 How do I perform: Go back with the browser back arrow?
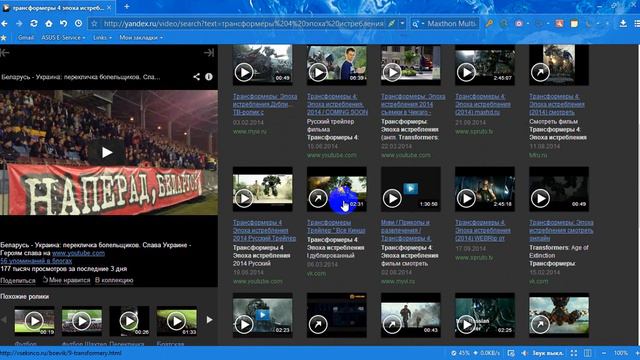(4, 24)
